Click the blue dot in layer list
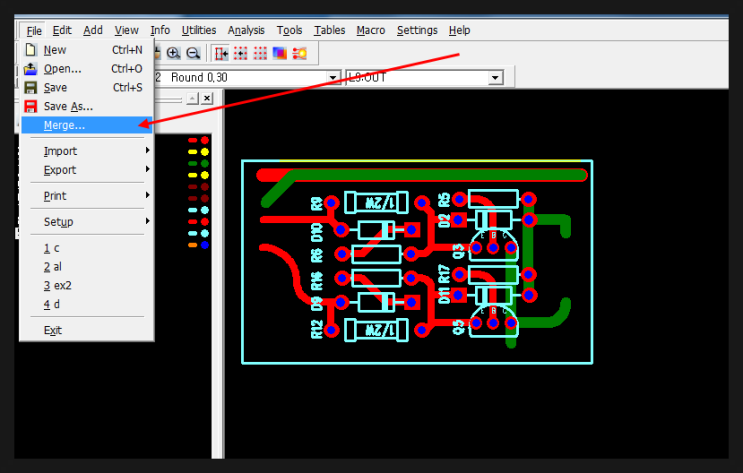This screenshot has height=473, width=743. (x=204, y=245)
